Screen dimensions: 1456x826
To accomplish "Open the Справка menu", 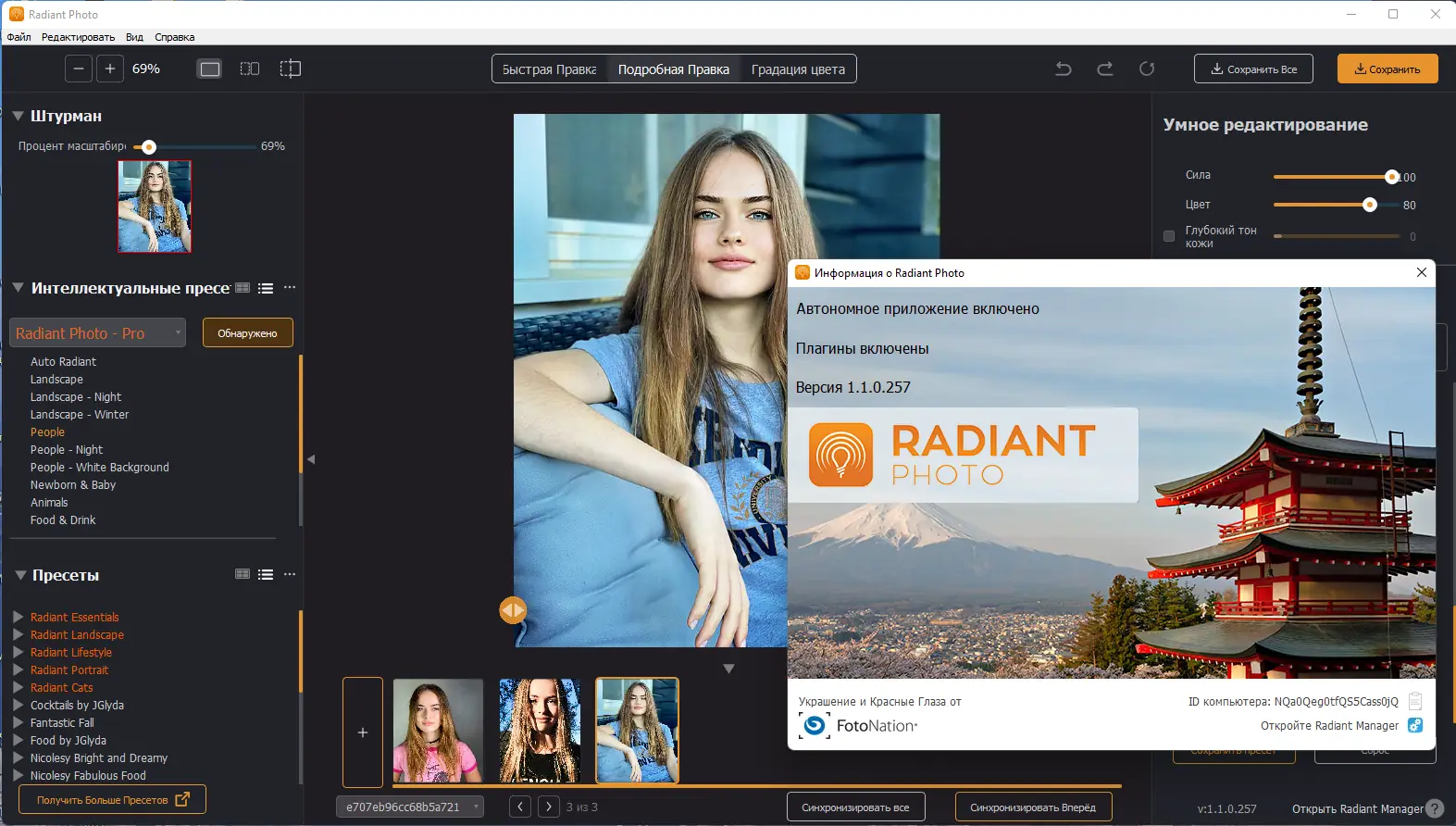I will [174, 37].
